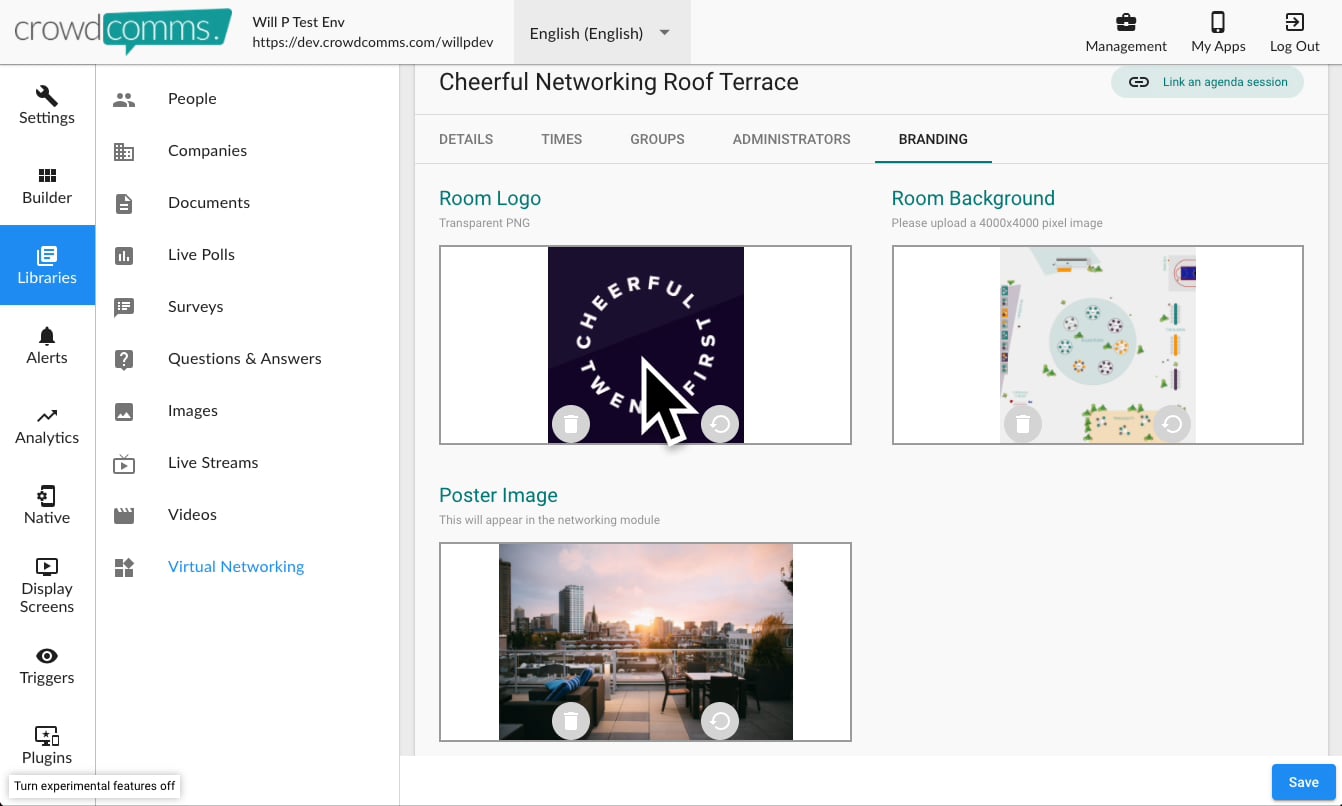This screenshot has width=1342, height=806.
Task: Open the Settings wrench section
Action: [x=47, y=105]
